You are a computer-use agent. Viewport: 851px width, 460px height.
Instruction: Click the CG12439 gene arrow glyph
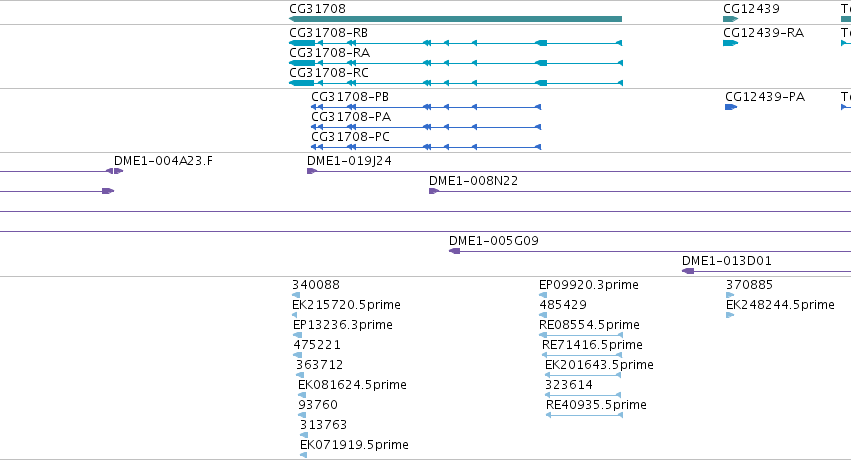[x=731, y=19]
